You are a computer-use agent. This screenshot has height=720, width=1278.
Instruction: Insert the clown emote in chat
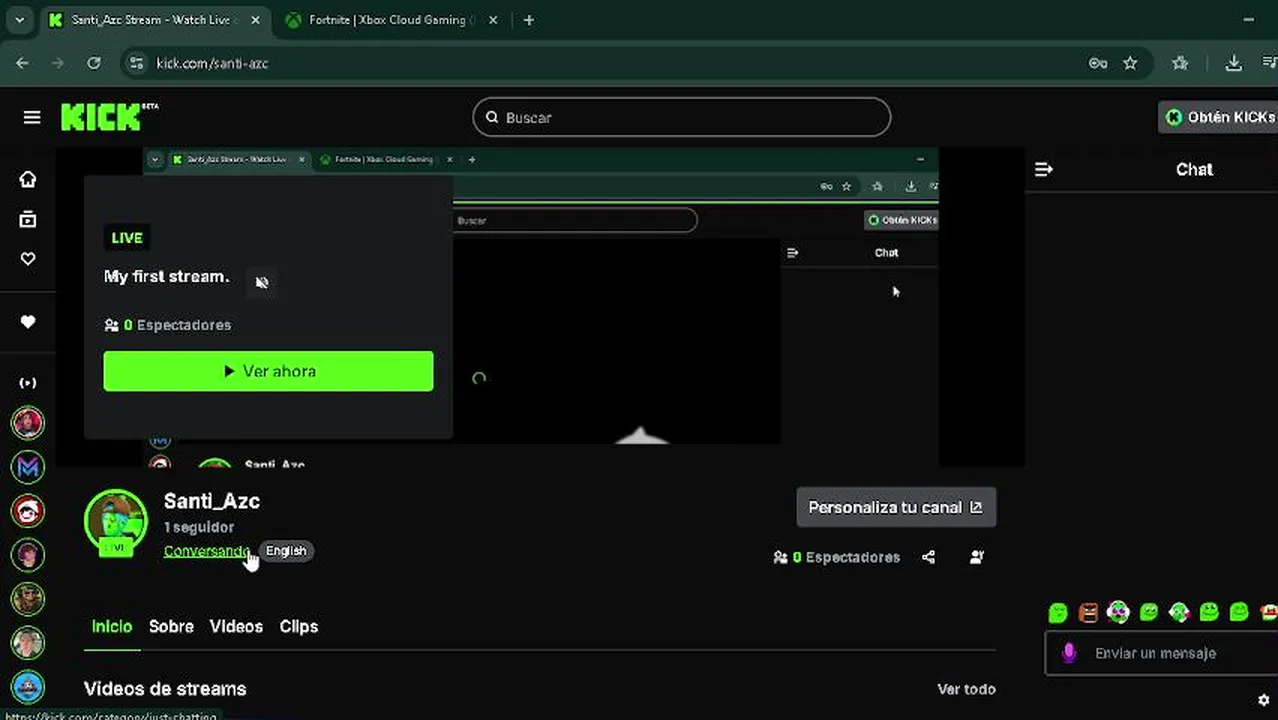tap(1118, 612)
